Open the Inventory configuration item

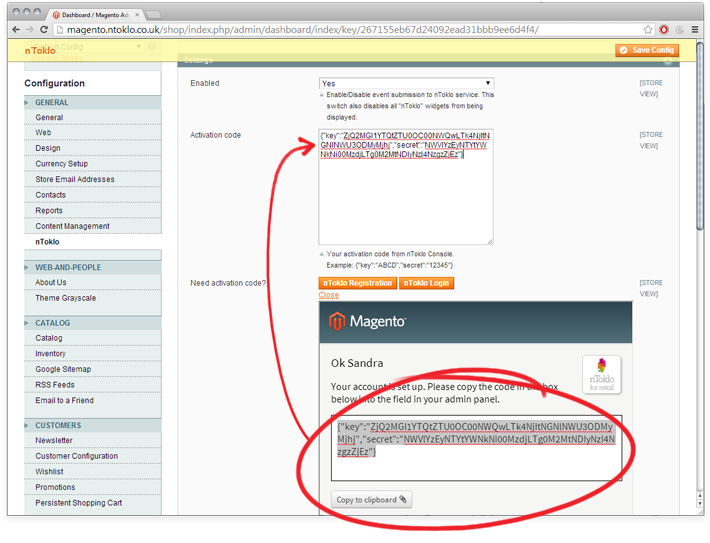[x=51, y=354]
